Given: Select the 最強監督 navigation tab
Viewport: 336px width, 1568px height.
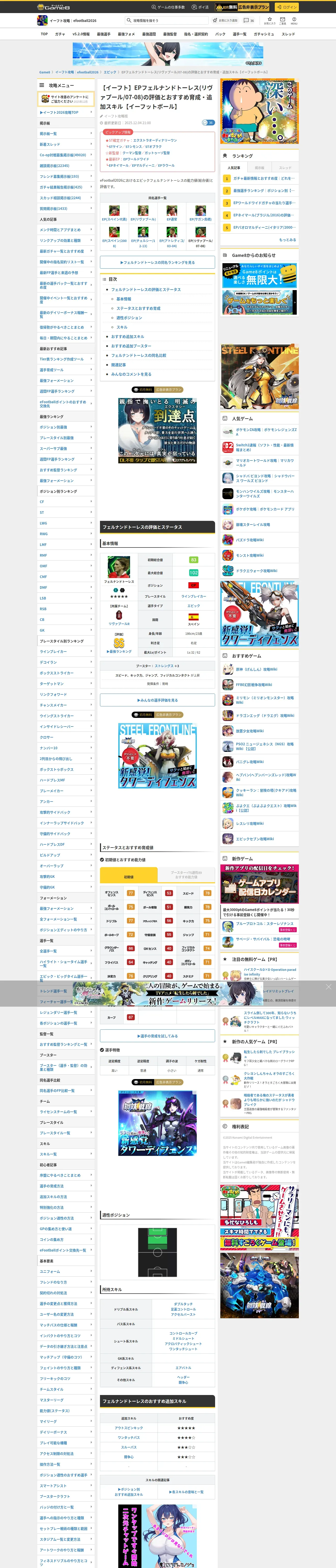Looking at the screenshot, I should tap(170, 34).
